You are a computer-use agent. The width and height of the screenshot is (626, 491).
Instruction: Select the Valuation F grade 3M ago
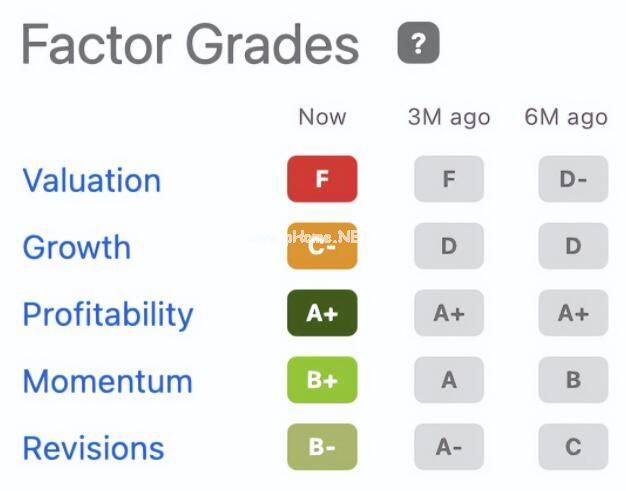[449, 179]
